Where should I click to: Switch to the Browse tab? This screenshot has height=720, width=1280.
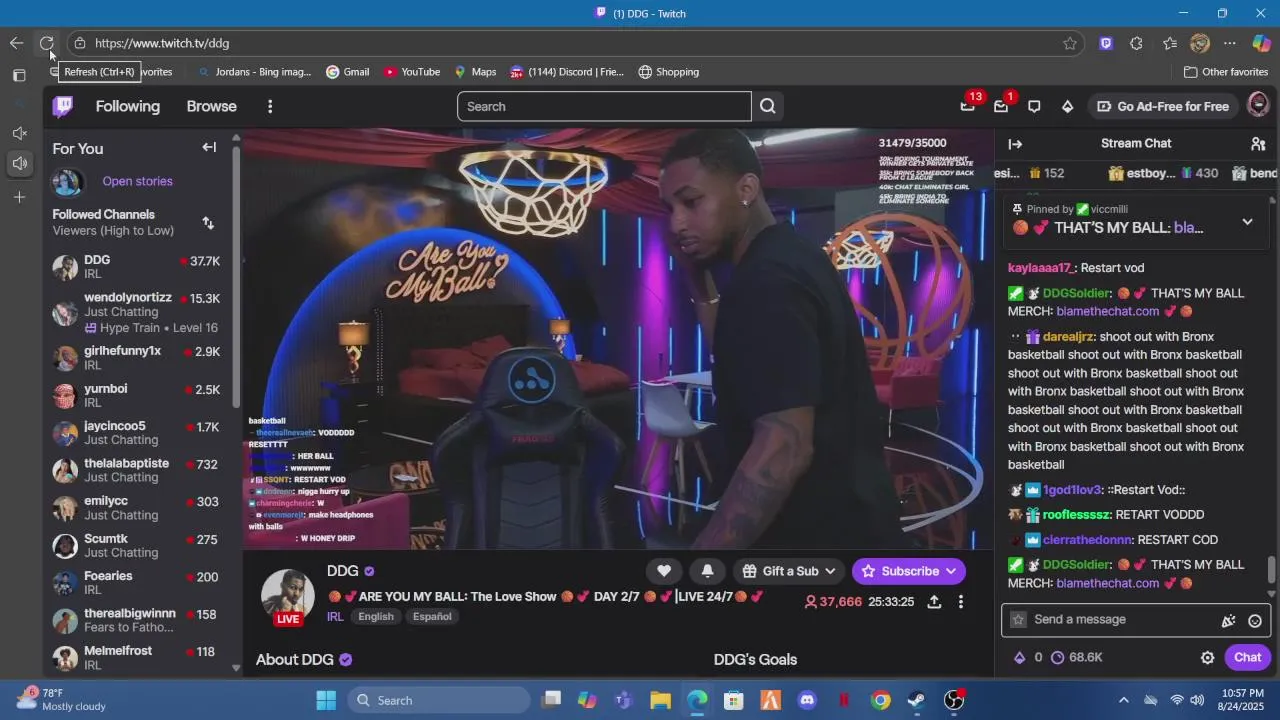tap(211, 106)
